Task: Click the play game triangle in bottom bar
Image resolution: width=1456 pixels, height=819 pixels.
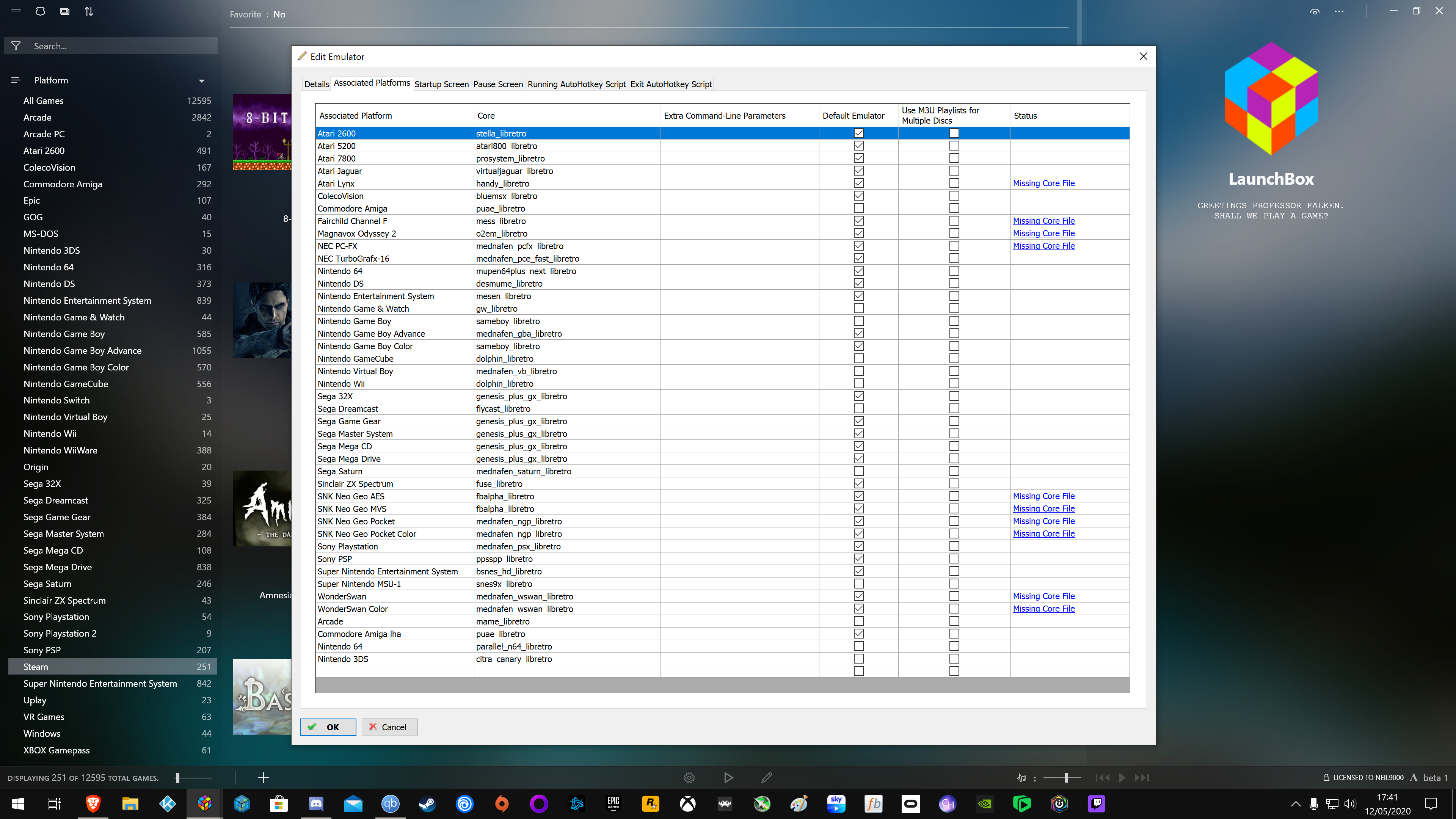Action: coord(728,778)
